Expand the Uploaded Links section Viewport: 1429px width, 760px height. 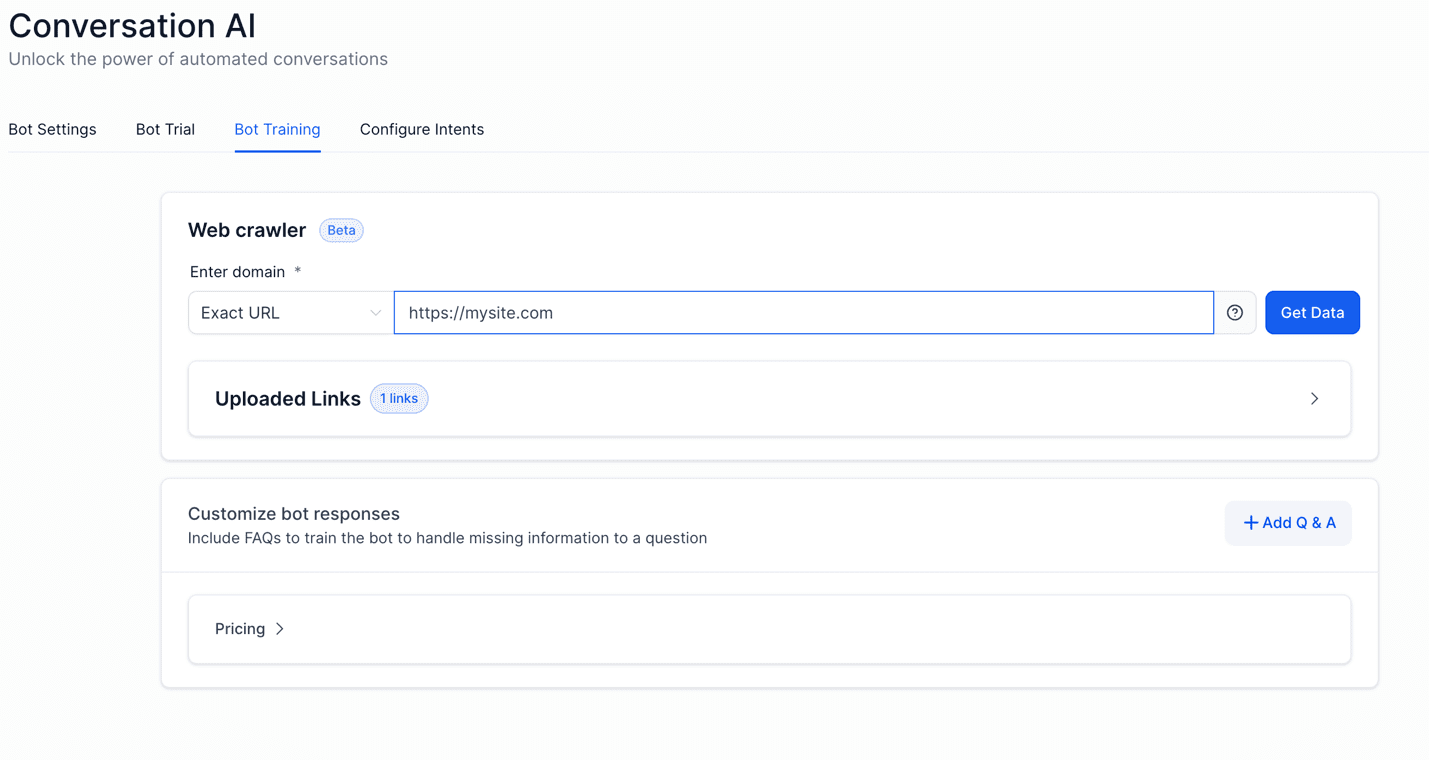click(768, 398)
